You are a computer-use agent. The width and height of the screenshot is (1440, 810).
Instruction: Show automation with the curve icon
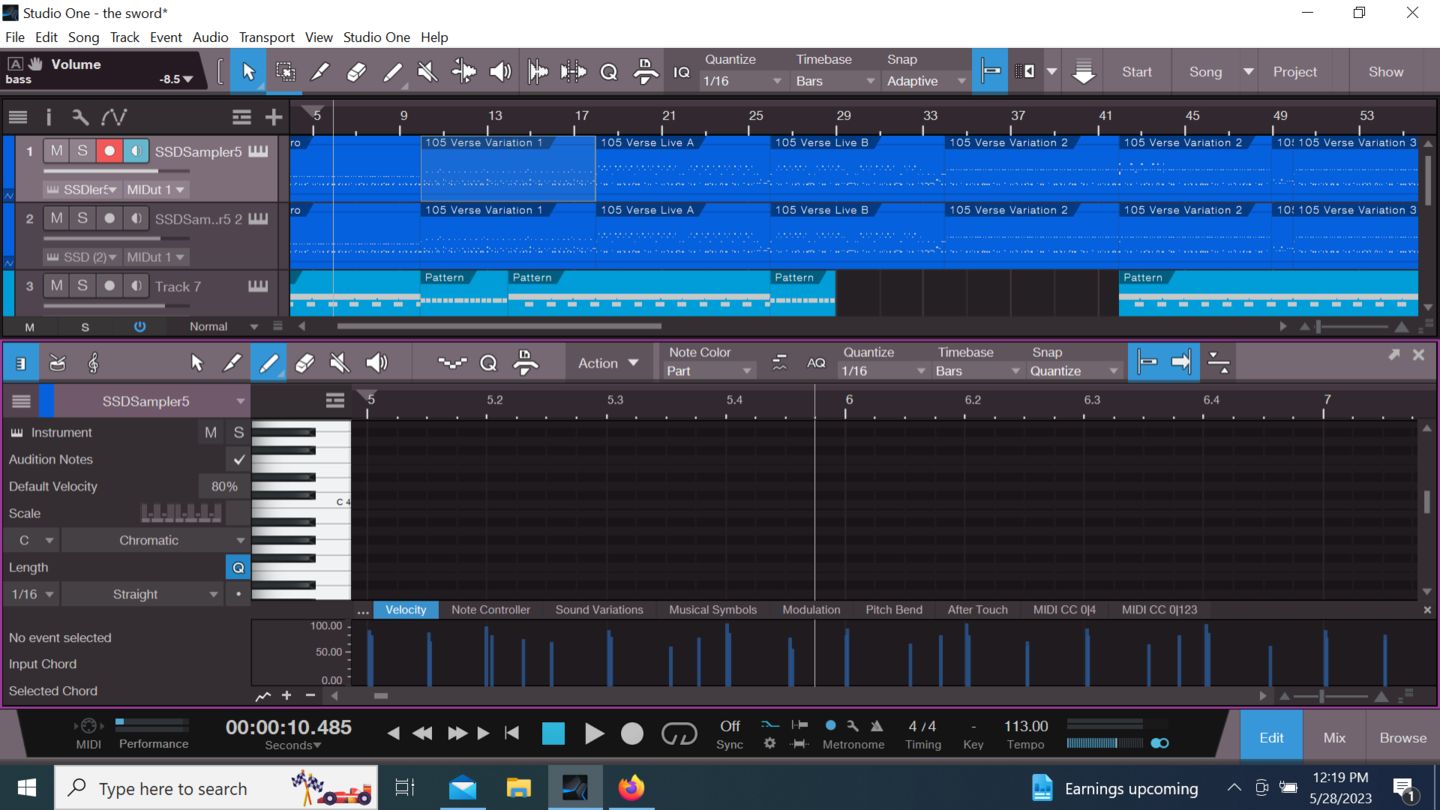point(114,117)
